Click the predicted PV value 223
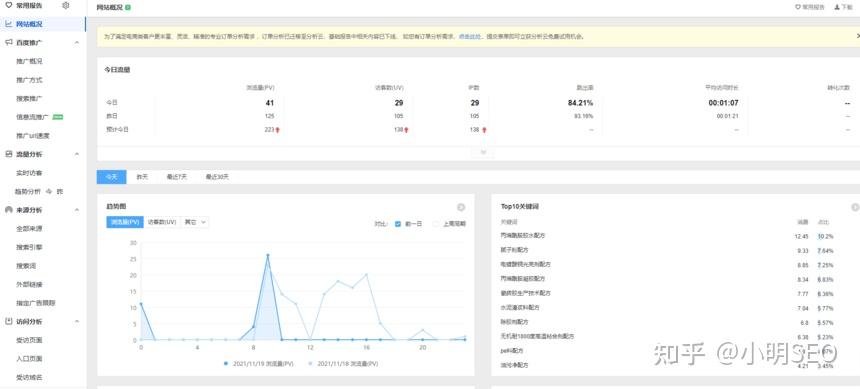The width and height of the screenshot is (860, 389). coord(269,129)
